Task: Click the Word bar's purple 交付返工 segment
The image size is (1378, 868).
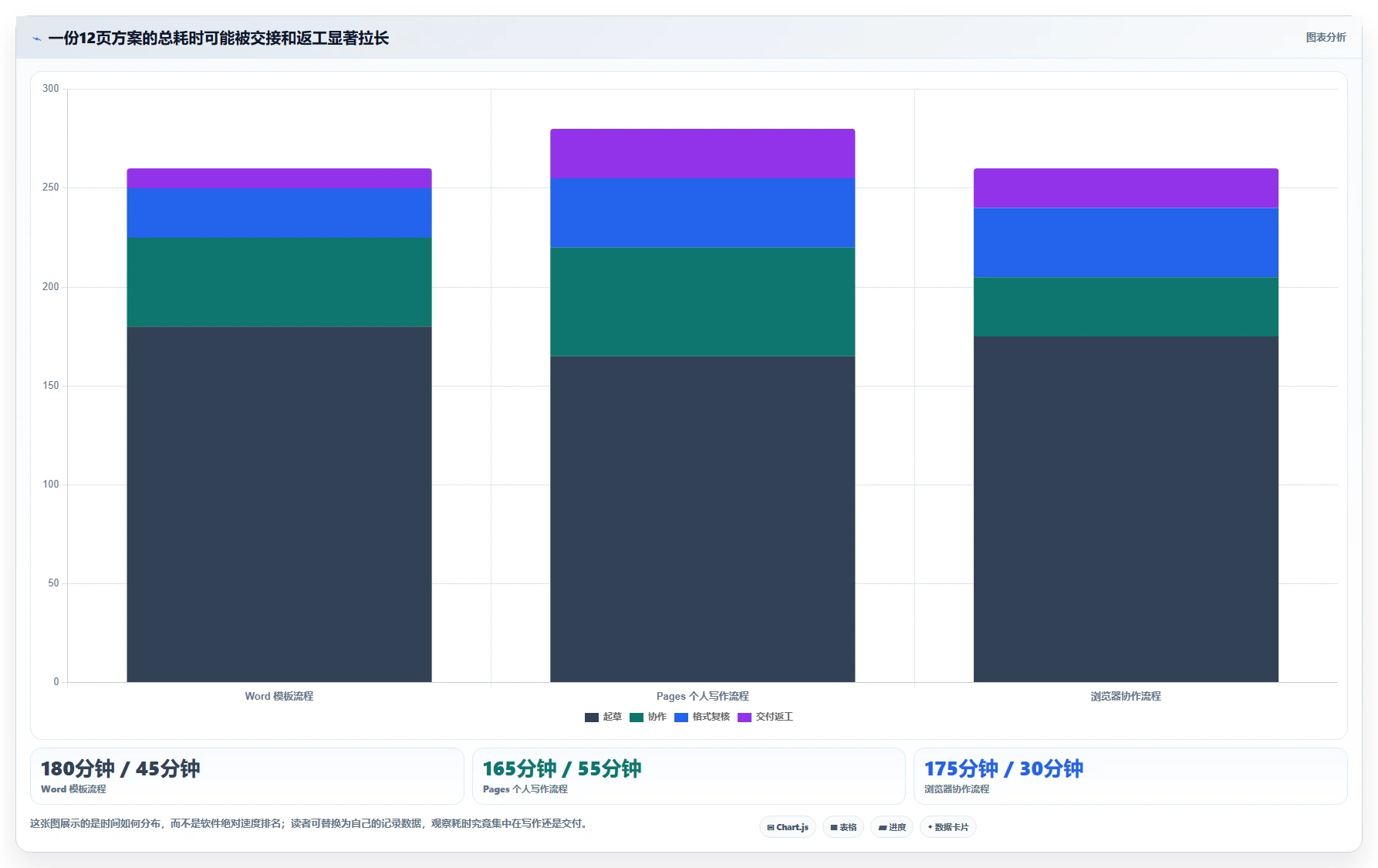Action: pos(279,178)
